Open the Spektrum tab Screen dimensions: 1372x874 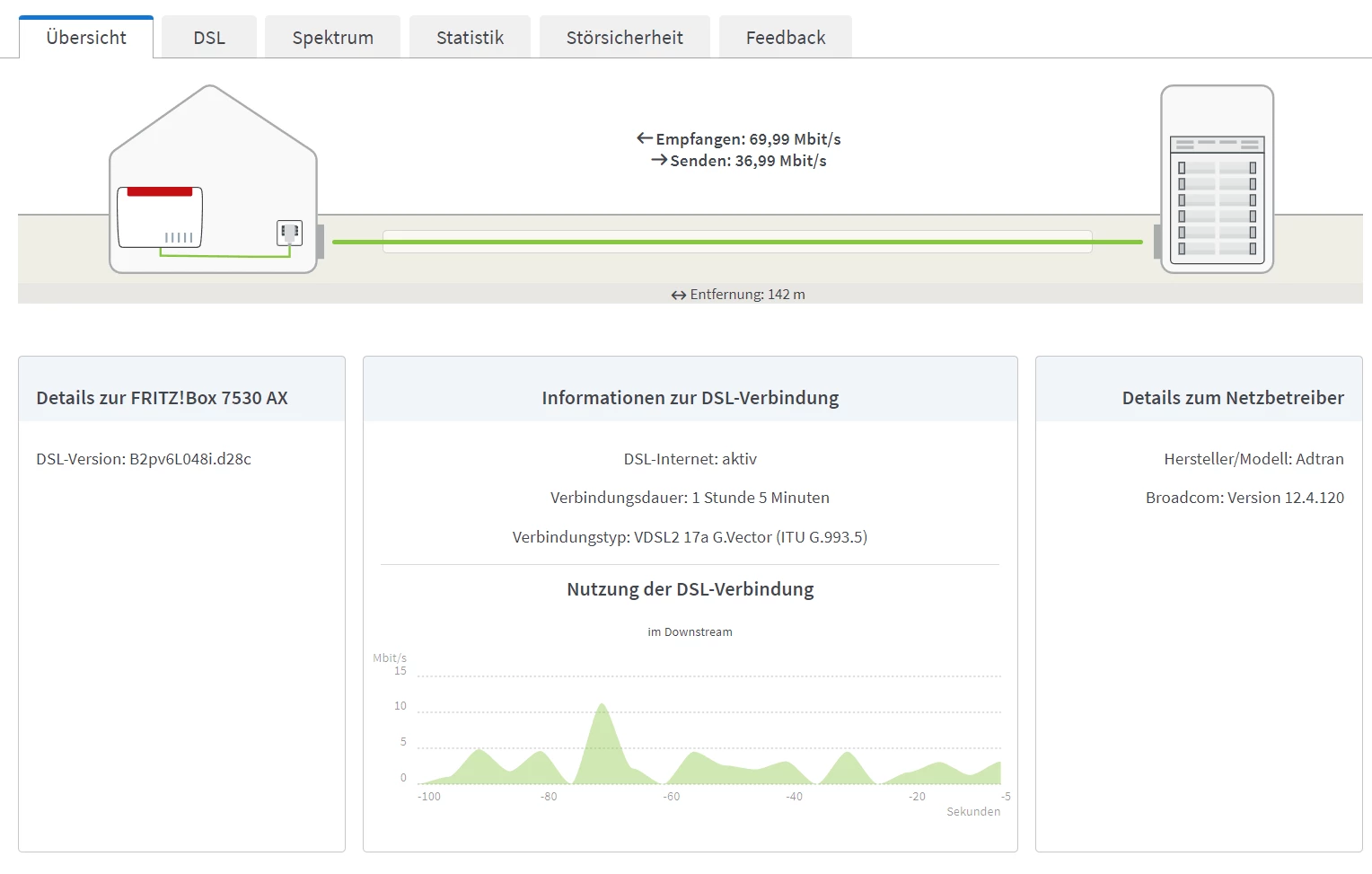point(332,37)
